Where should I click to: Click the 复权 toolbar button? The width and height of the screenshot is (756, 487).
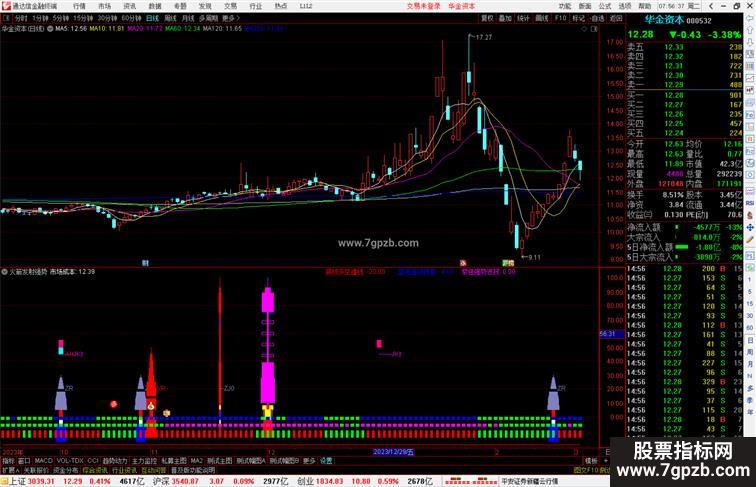click(487, 18)
